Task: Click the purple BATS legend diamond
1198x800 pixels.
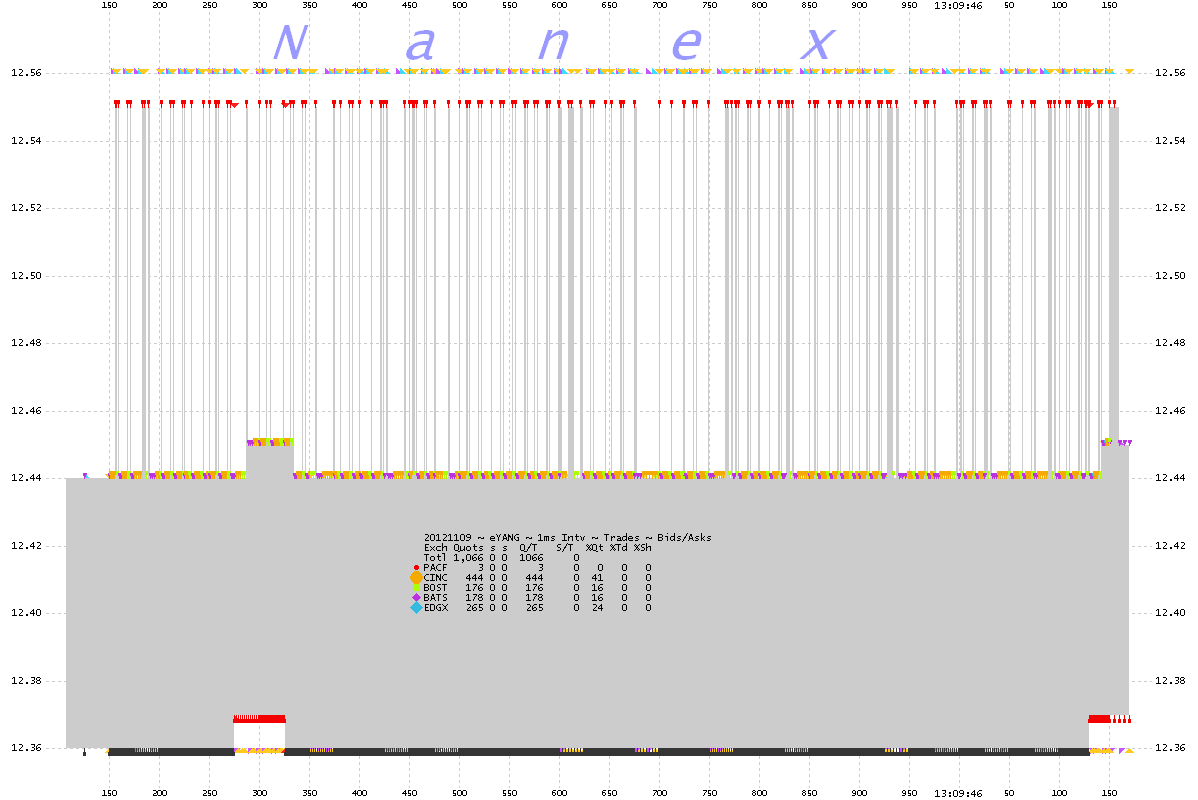Action: point(416,598)
